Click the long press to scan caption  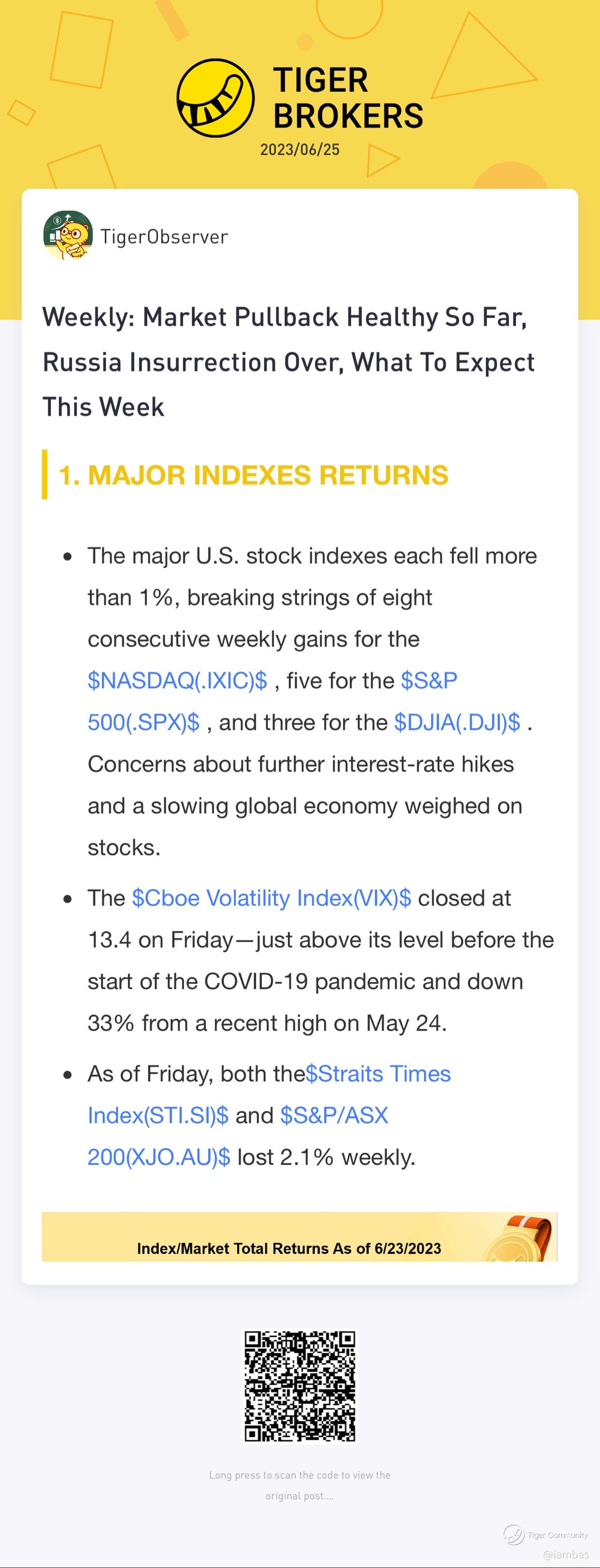pos(300,1485)
